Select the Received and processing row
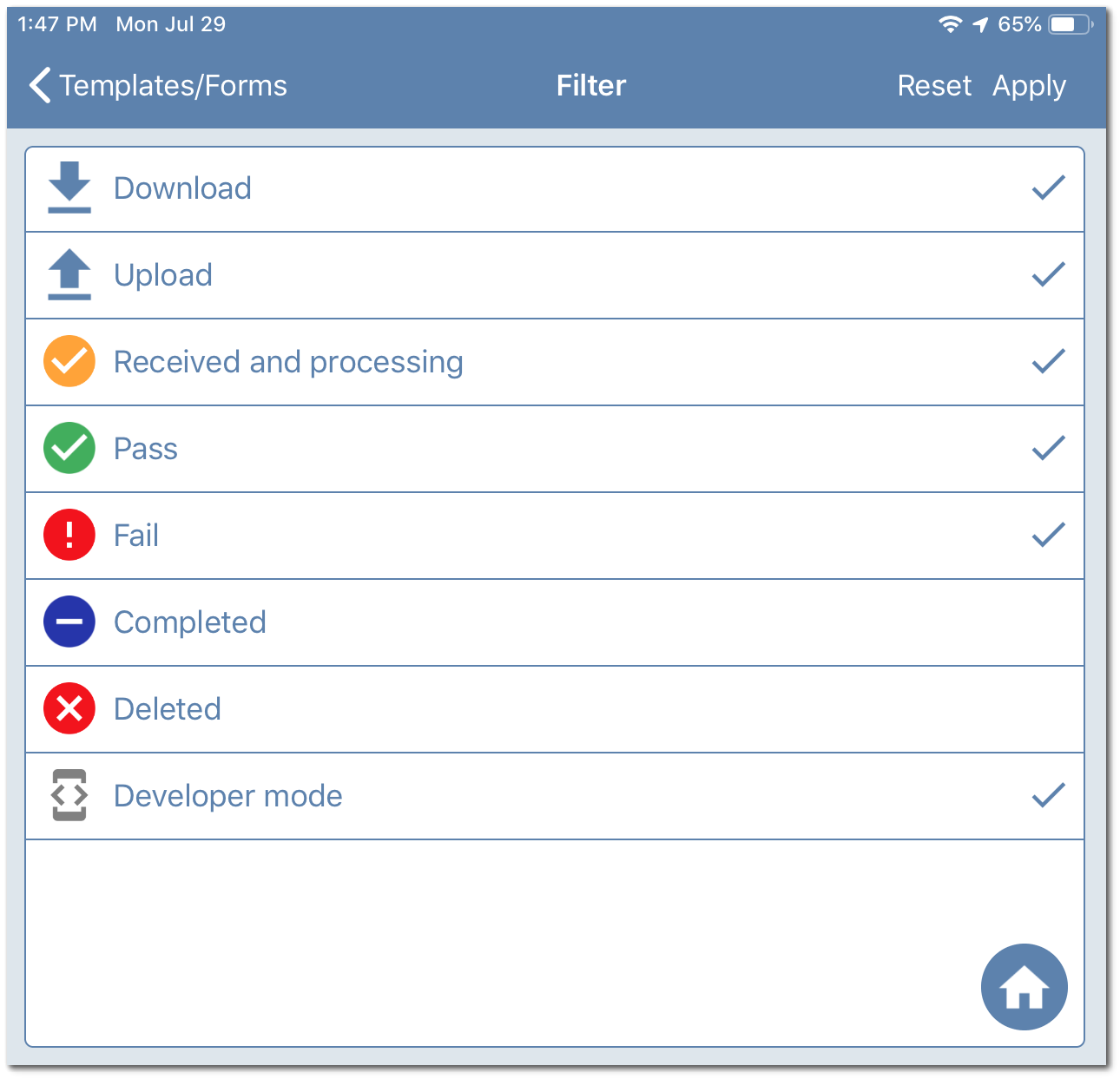Image resolution: width=1120 pixels, height=1079 pixels. coord(556,361)
